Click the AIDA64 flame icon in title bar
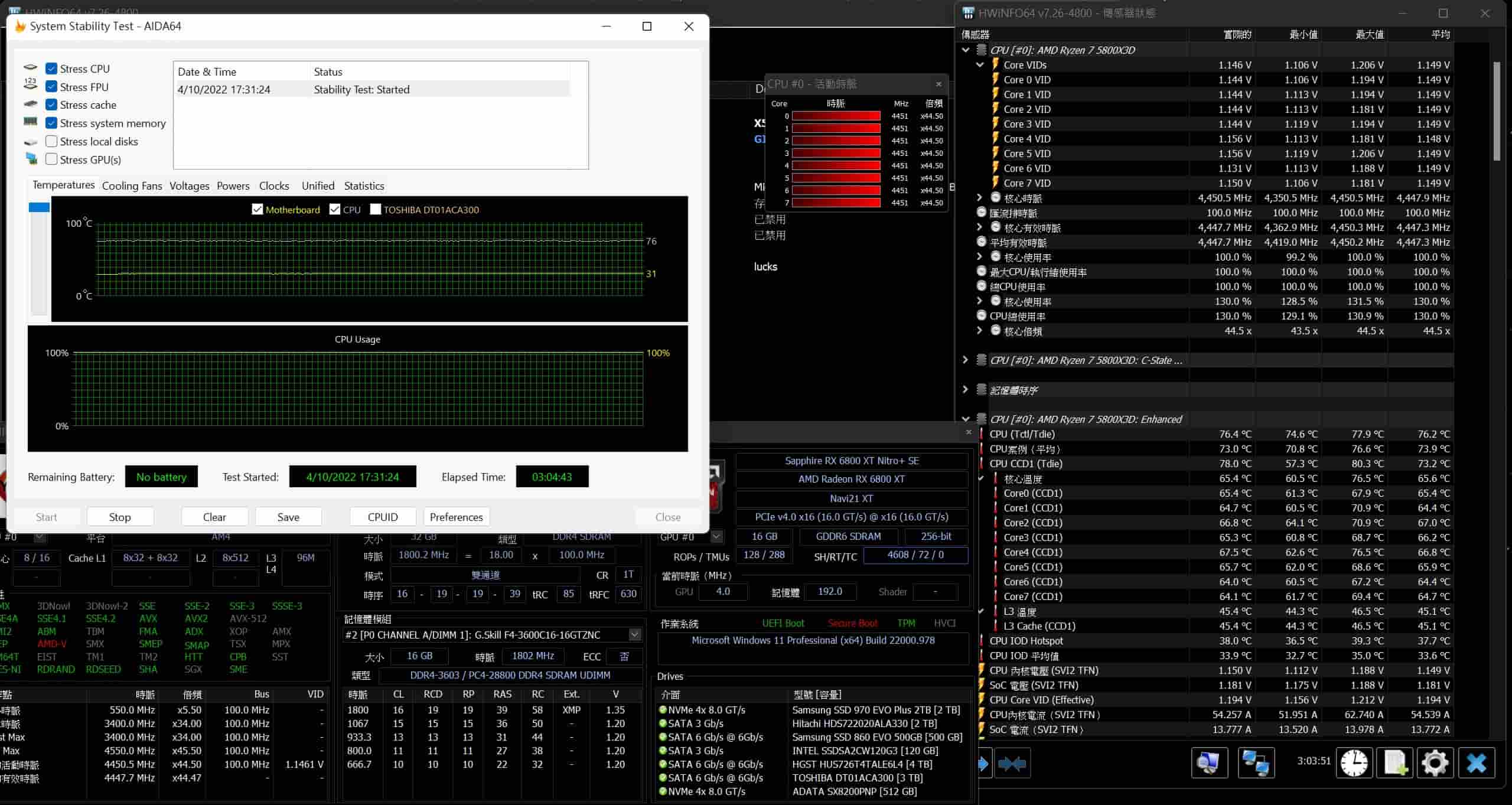The height and width of the screenshot is (805, 1512). 20,26
